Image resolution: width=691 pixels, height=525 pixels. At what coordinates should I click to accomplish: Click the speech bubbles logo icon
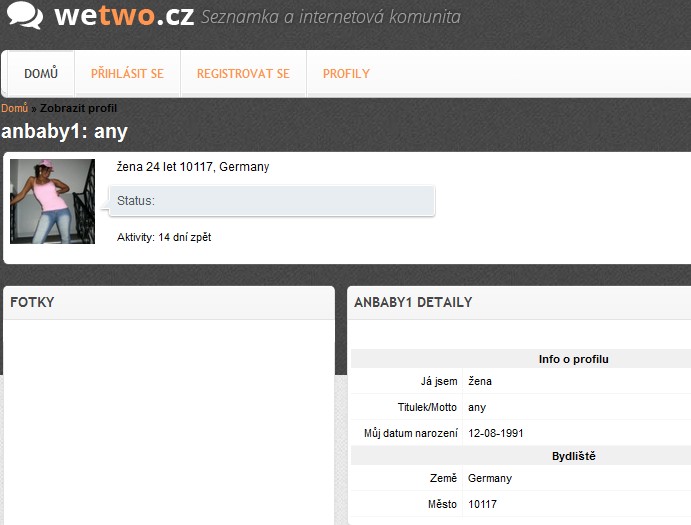[25, 15]
